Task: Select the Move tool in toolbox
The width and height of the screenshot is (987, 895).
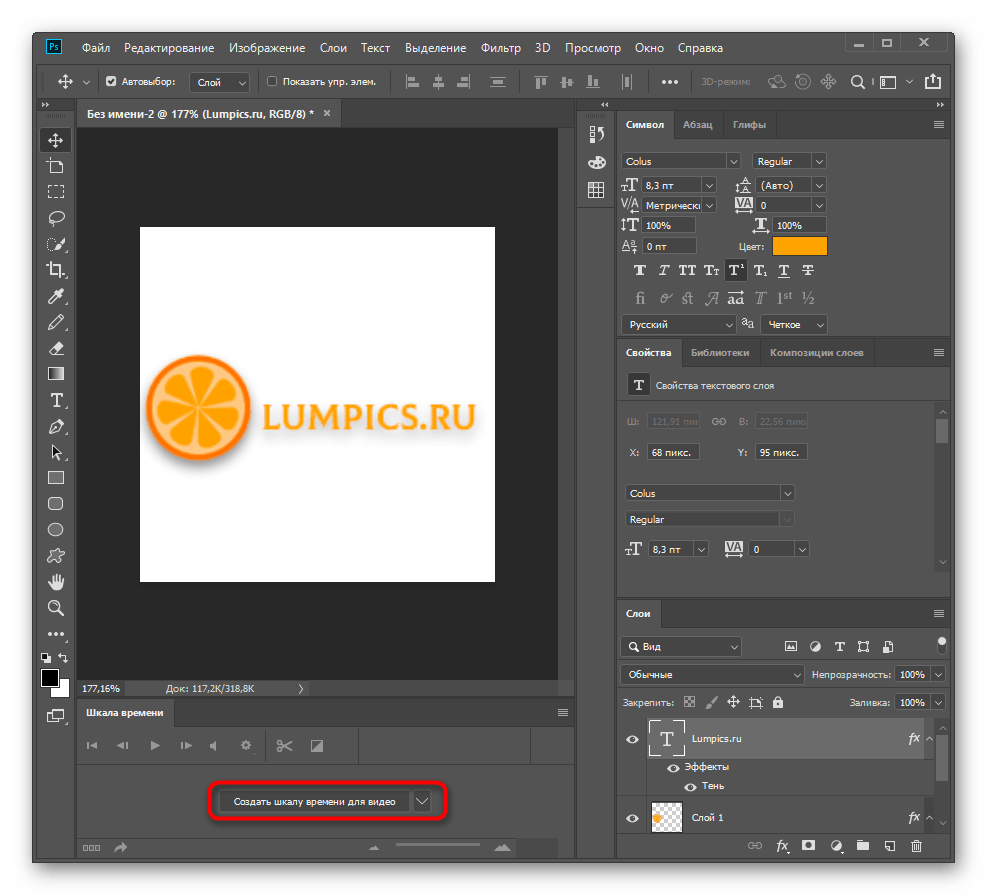Action: (56, 140)
